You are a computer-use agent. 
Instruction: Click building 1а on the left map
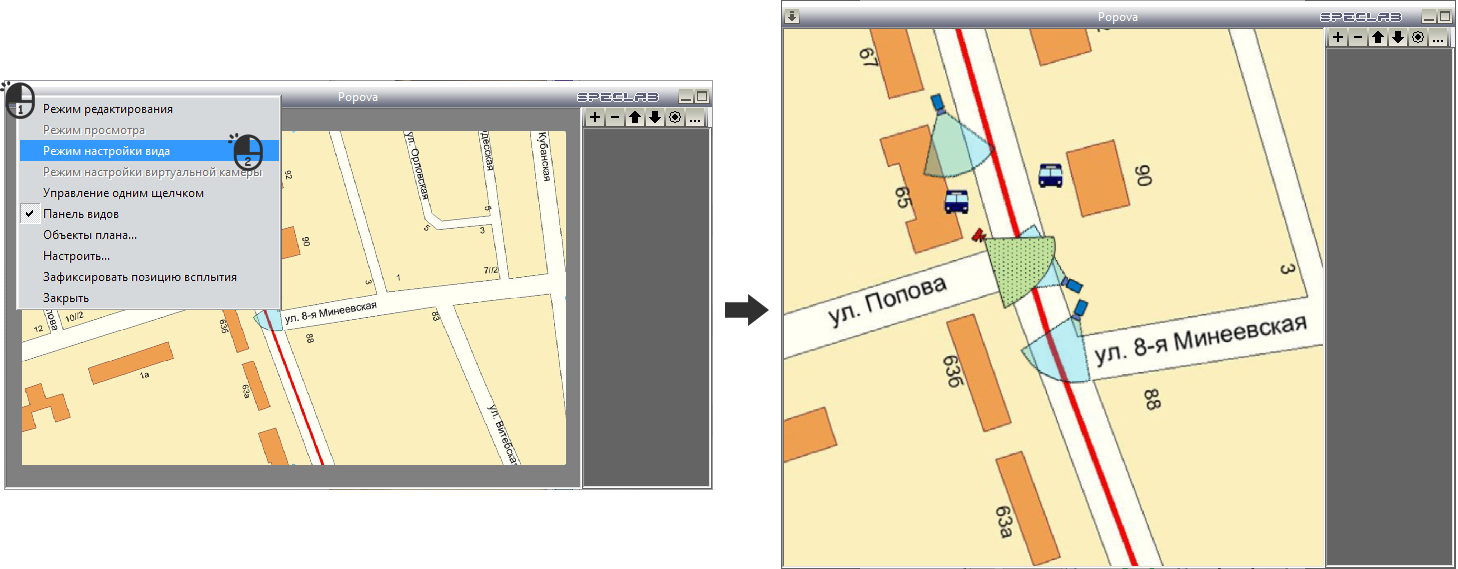click(133, 364)
